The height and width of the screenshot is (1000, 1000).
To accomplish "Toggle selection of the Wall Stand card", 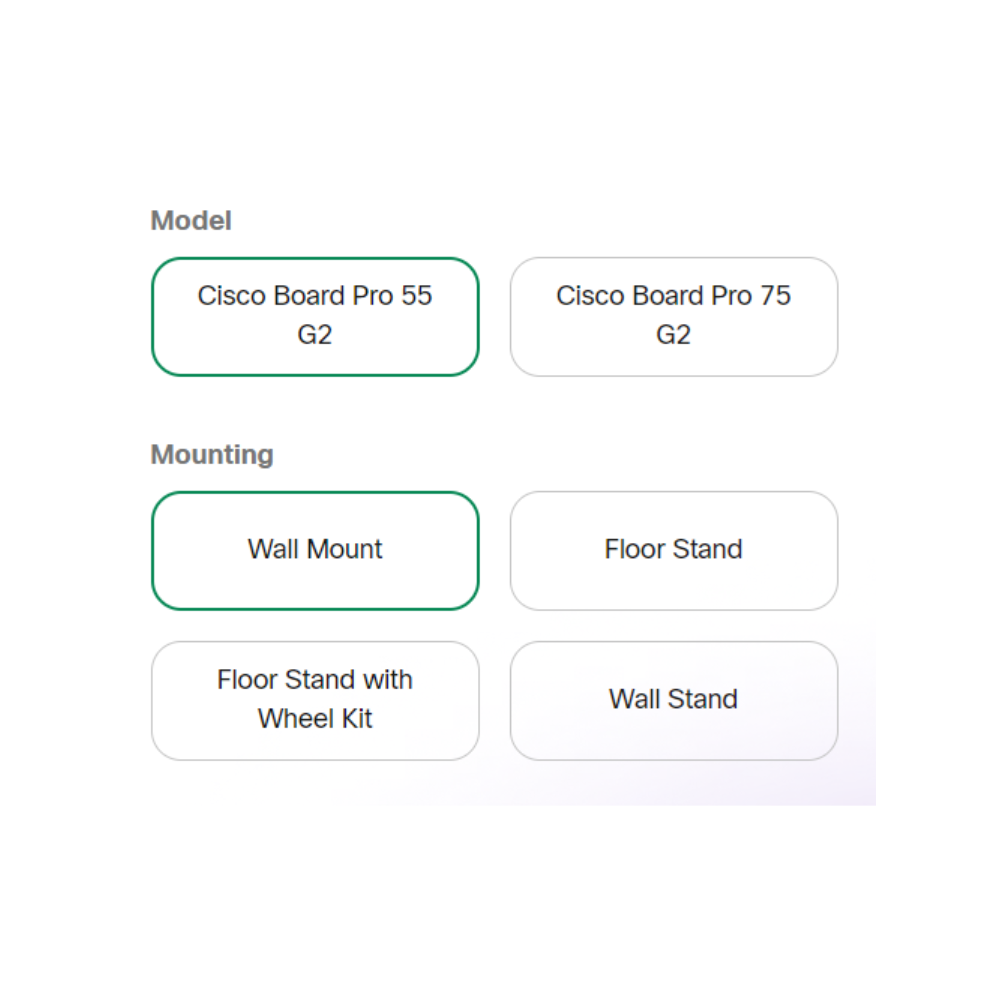I will point(673,699).
